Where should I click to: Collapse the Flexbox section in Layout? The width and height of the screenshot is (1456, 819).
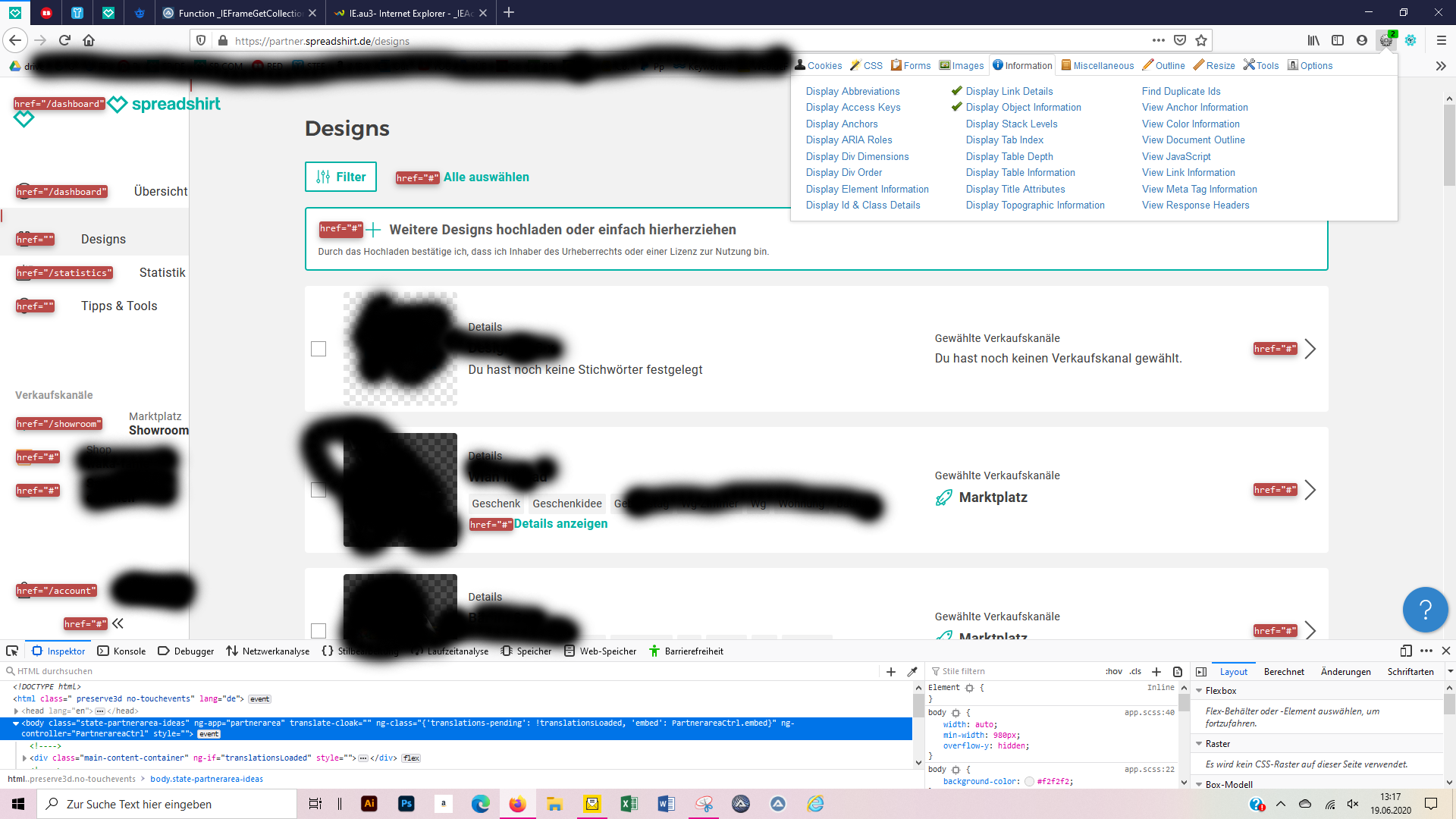(x=1200, y=691)
